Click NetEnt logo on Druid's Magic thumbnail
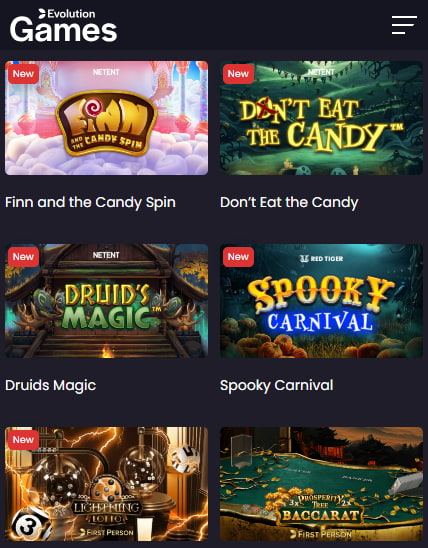The height and width of the screenshot is (548, 428). (x=106, y=255)
